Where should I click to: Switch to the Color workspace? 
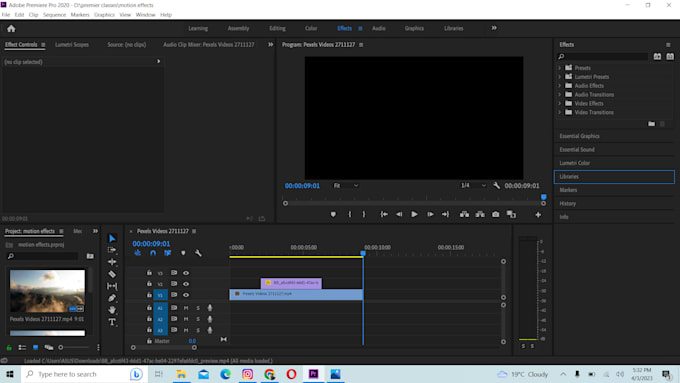click(311, 29)
